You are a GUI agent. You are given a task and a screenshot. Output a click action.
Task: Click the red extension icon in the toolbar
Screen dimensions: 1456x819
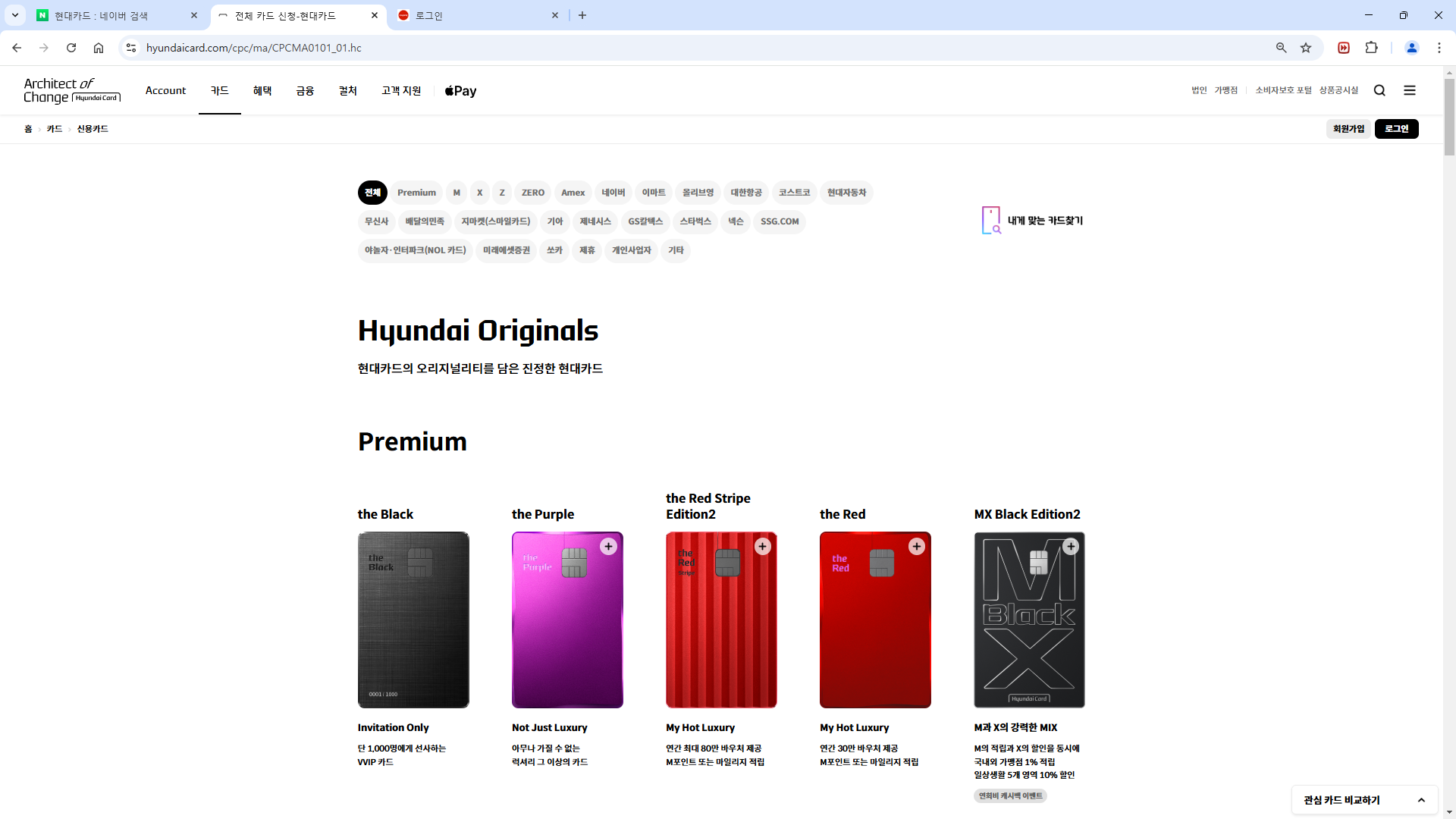(x=1344, y=48)
